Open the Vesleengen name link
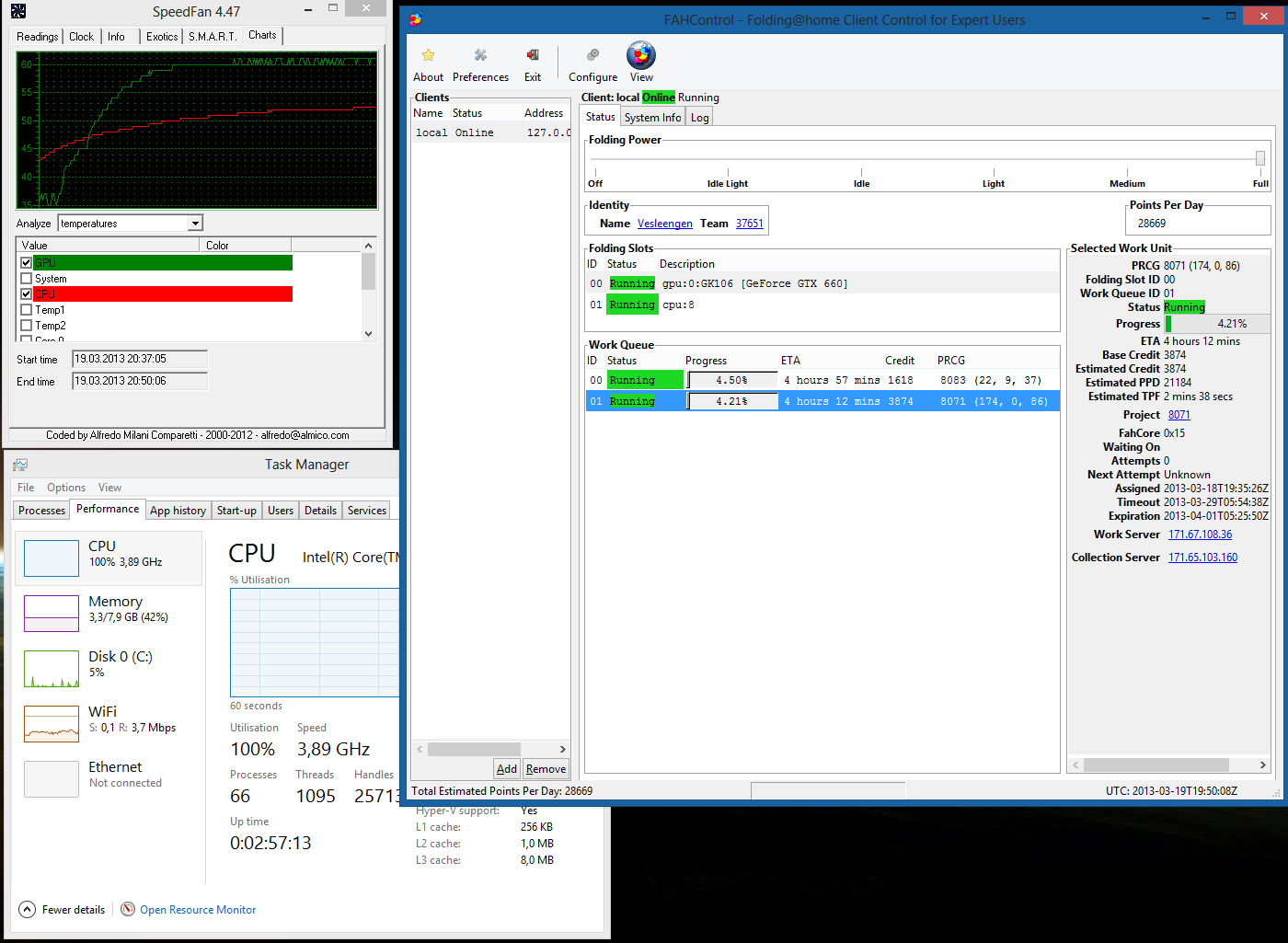This screenshot has width=1288, height=943. coord(664,224)
